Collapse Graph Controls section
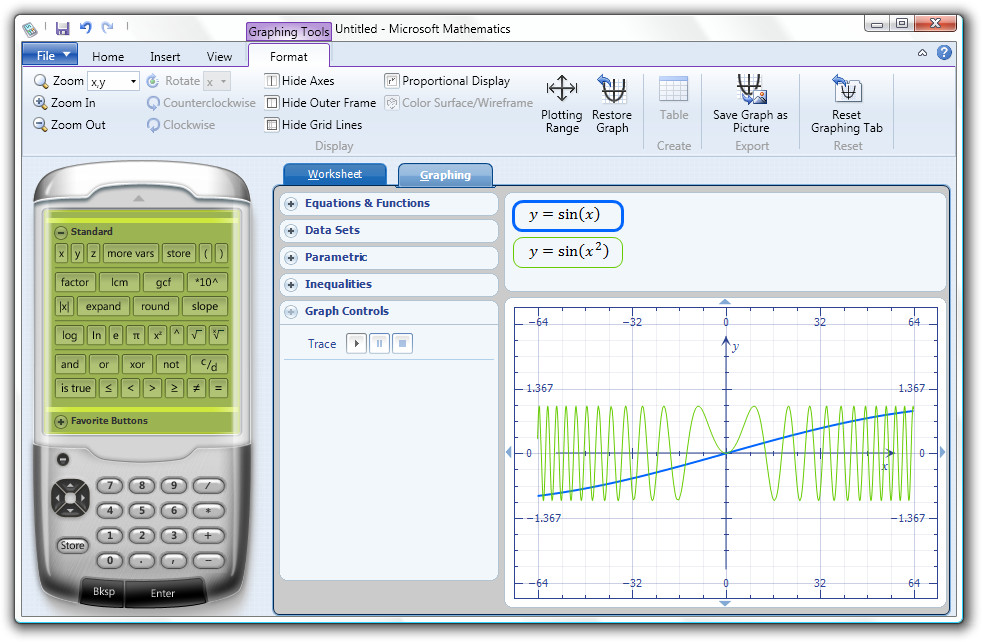The width and height of the screenshot is (982, 642). [291, 311]
